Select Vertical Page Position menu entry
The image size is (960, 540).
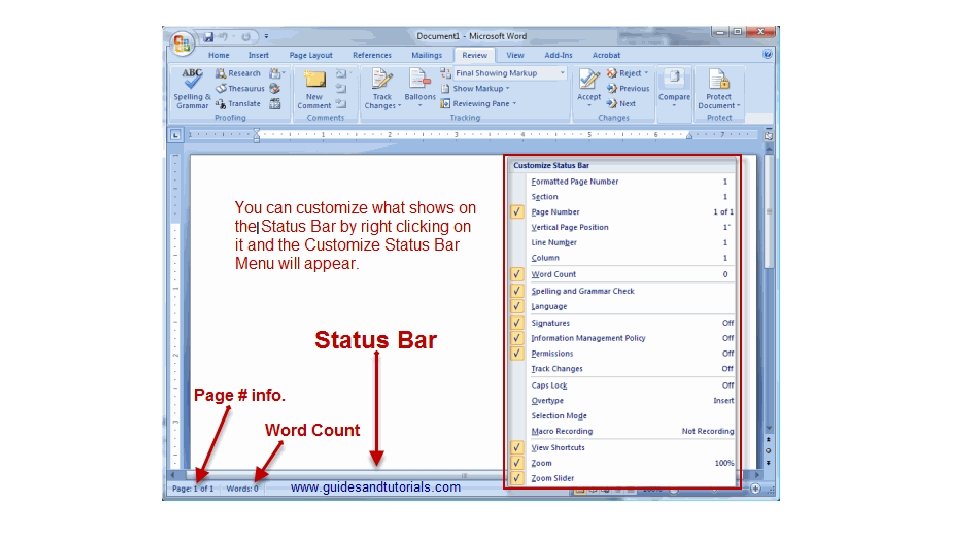[623, 227]
